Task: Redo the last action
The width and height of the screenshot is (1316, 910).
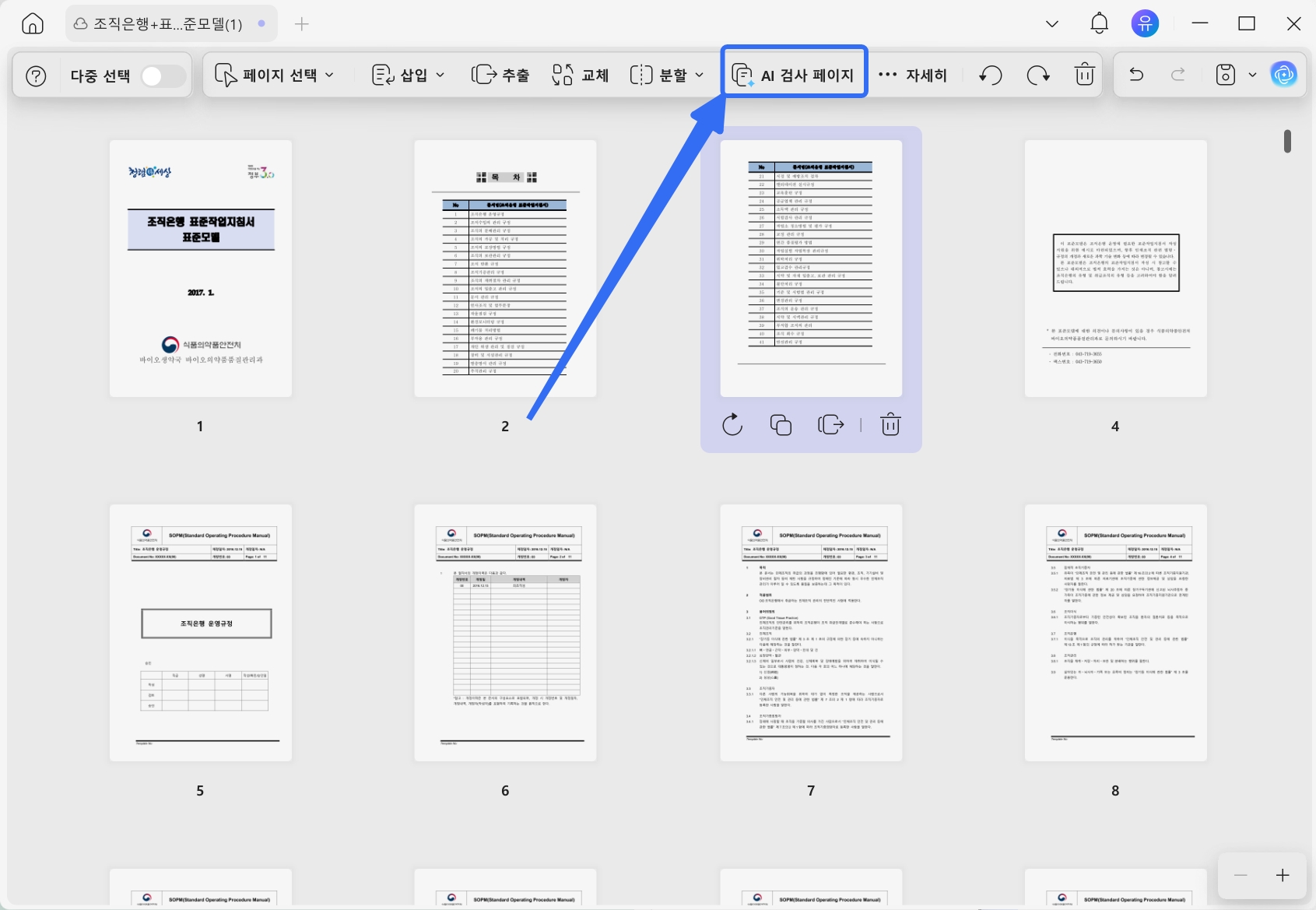Action: coord(1178,75)
